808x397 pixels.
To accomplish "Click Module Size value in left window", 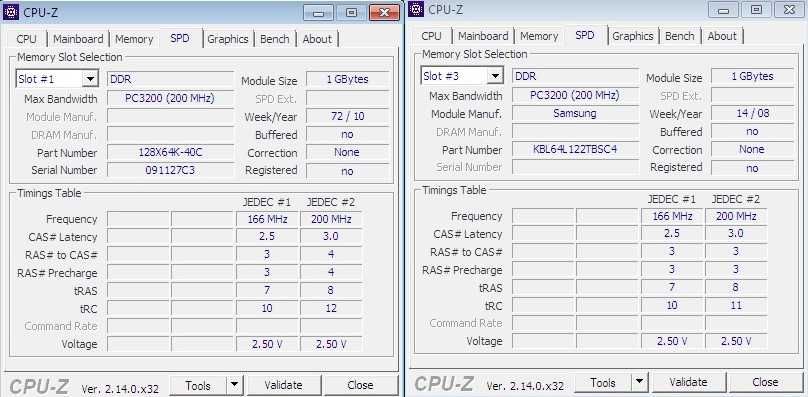I will 347,79.
